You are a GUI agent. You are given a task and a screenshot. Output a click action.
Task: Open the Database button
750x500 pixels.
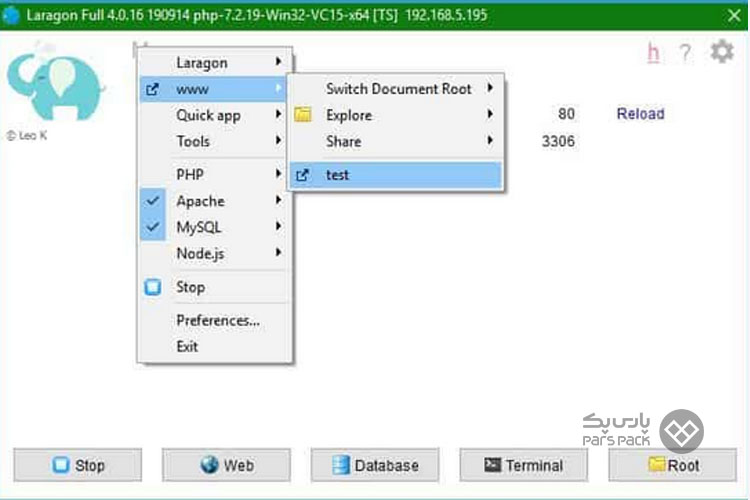375,465
